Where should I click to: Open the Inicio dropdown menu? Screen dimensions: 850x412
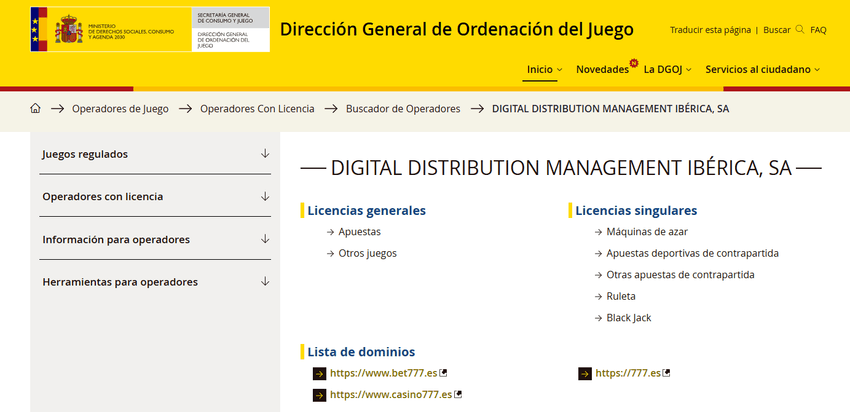(x=544, y=69)
